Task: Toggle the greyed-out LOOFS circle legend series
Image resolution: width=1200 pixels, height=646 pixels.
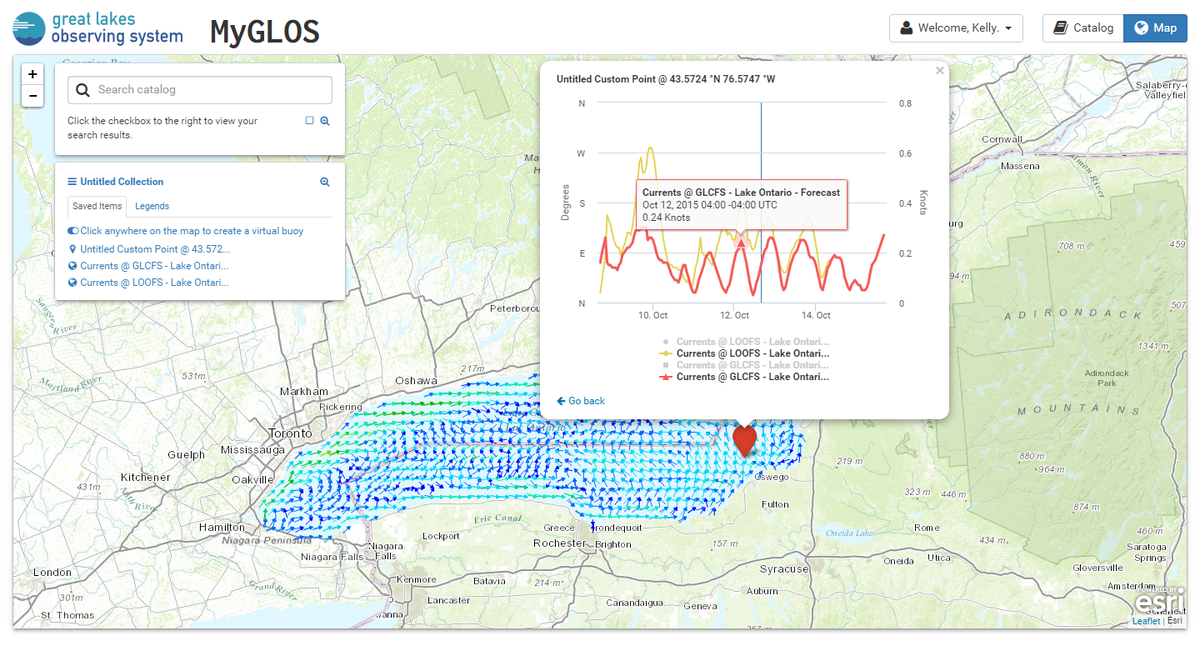Action: [745, 341]
